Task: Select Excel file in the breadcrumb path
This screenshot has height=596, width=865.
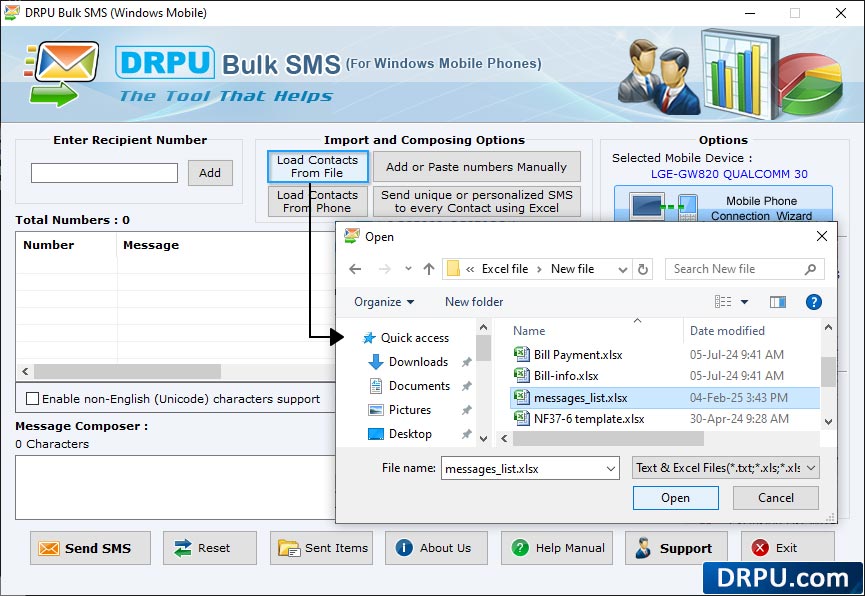Action: [505, 269]
